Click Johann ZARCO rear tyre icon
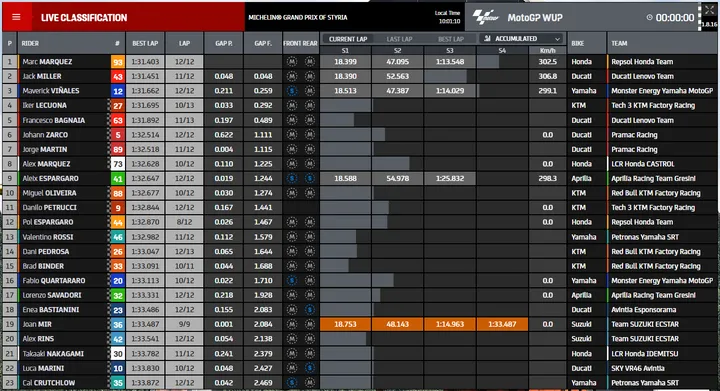The height and width of the screenshot is (391, 720). [310, 135]
